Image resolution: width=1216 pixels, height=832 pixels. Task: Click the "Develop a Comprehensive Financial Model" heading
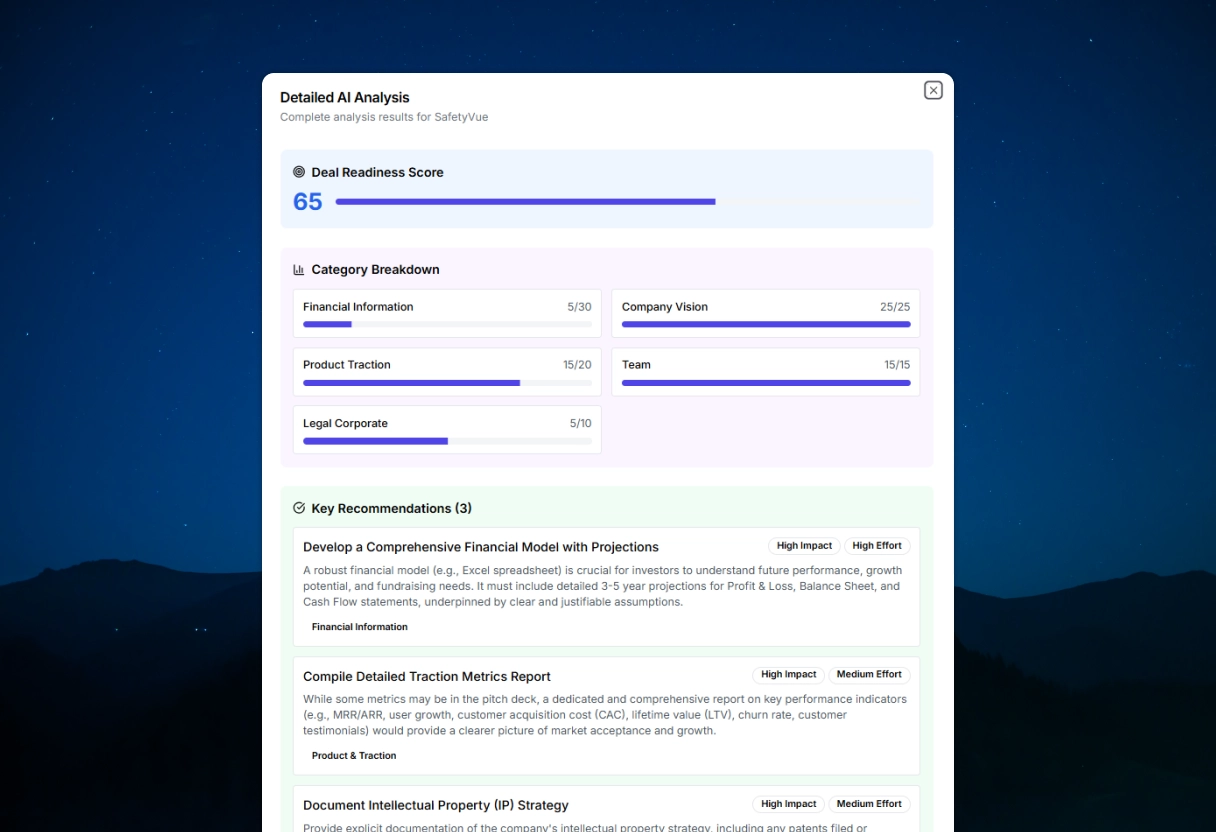[x=481, y=547]
